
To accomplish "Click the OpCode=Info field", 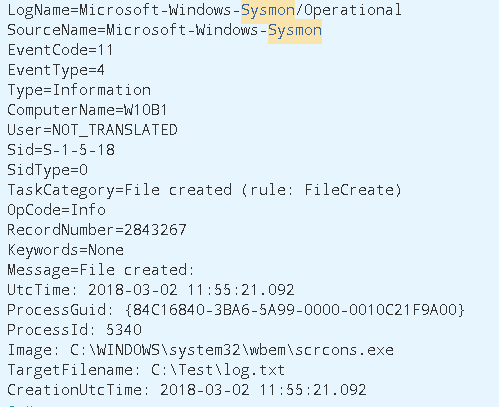I will point(56,210).
